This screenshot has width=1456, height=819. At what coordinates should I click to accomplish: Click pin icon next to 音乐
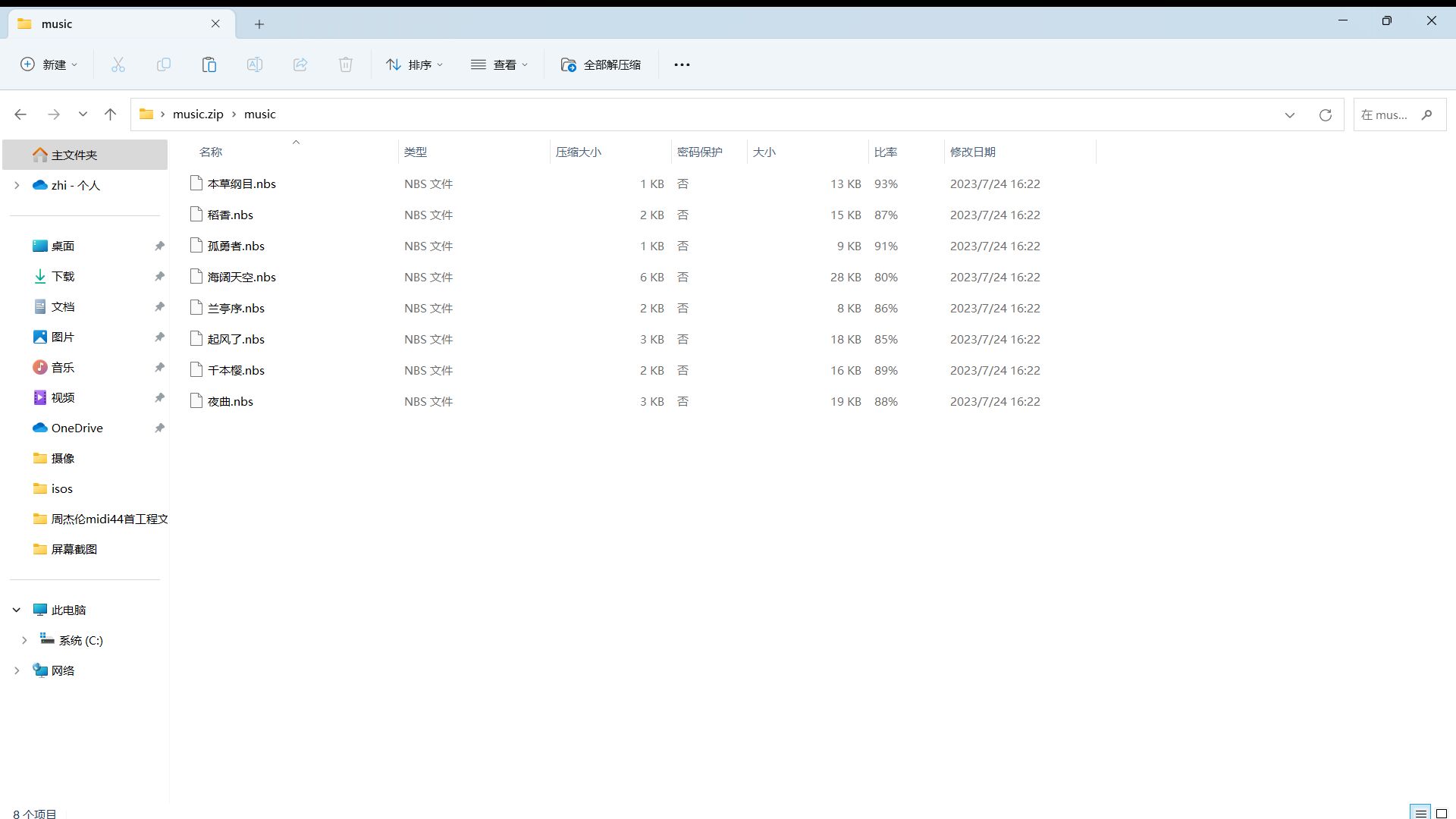click(x=159, y=367)
